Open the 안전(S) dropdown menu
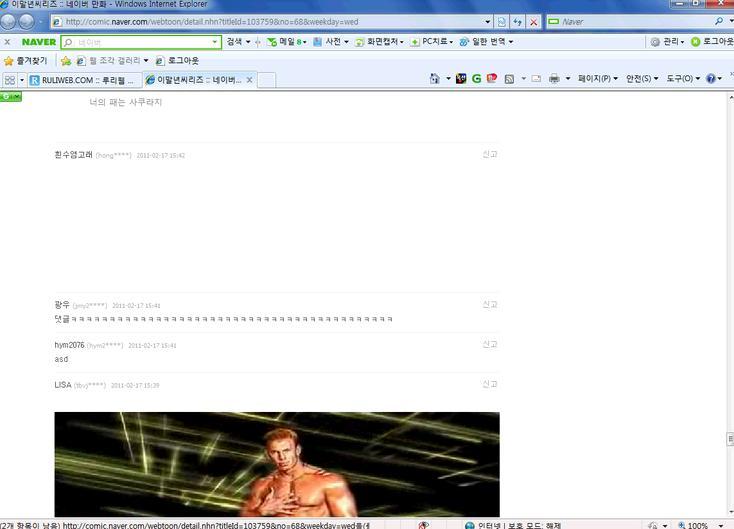The image size is (734, 529). [x=642, y=79]
